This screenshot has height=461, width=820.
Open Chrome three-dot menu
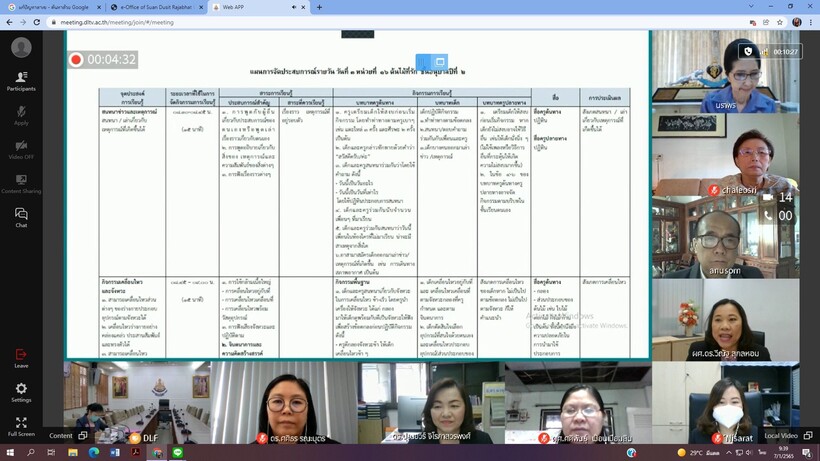point(811,22)
